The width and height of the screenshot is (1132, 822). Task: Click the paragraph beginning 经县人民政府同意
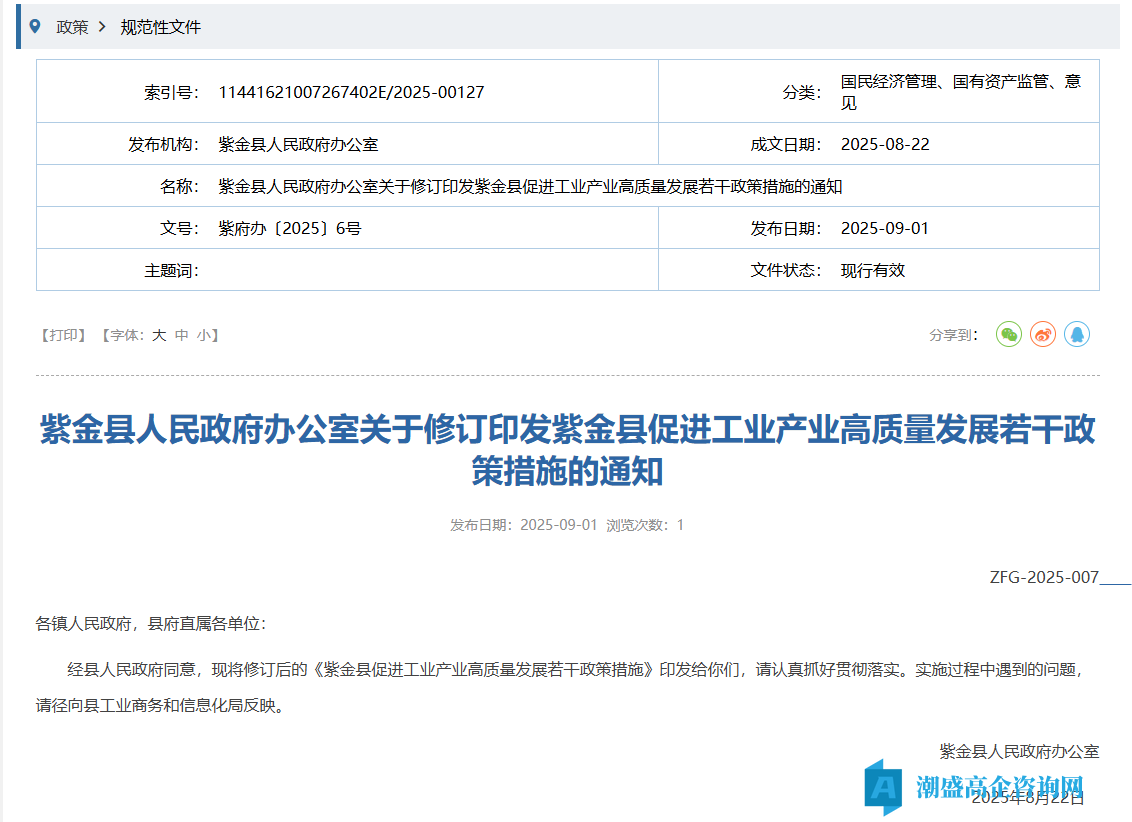(x=560, y=688)
